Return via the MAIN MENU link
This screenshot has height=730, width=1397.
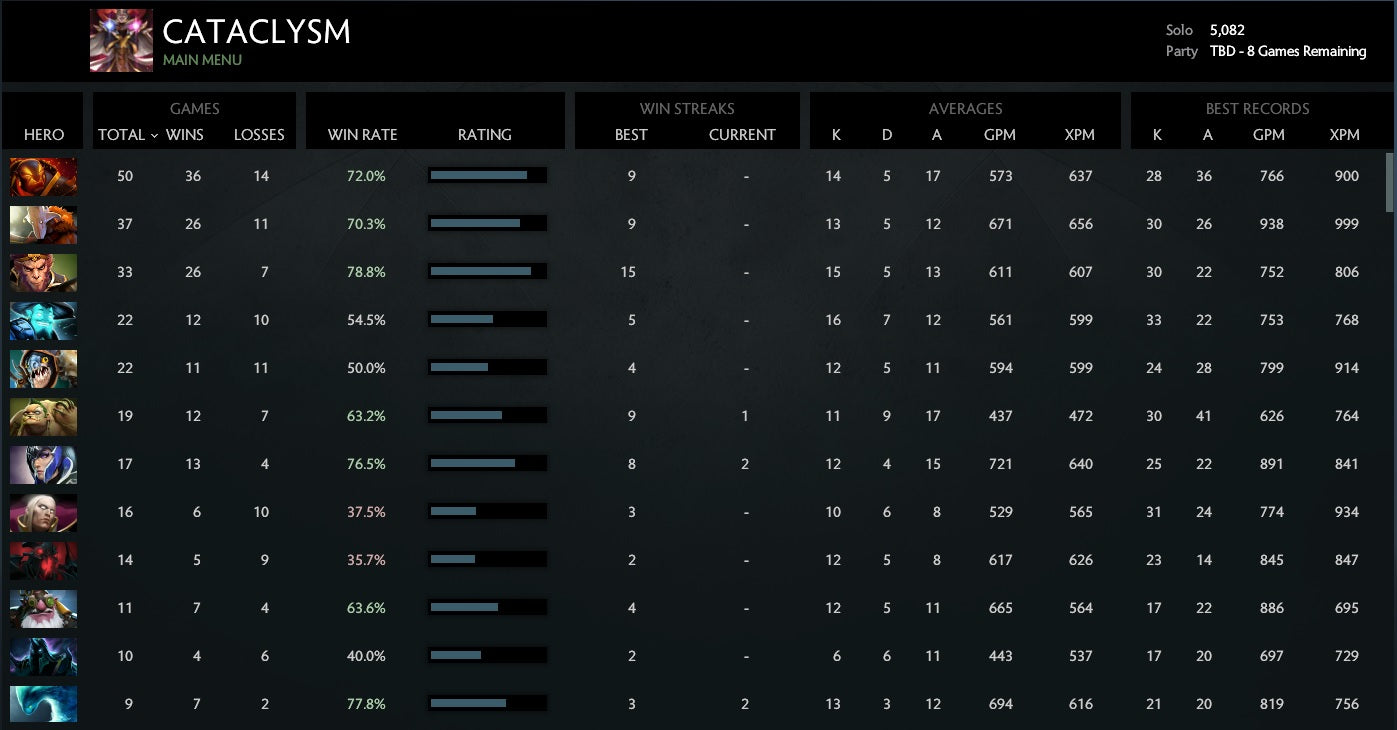pos(202,60)
